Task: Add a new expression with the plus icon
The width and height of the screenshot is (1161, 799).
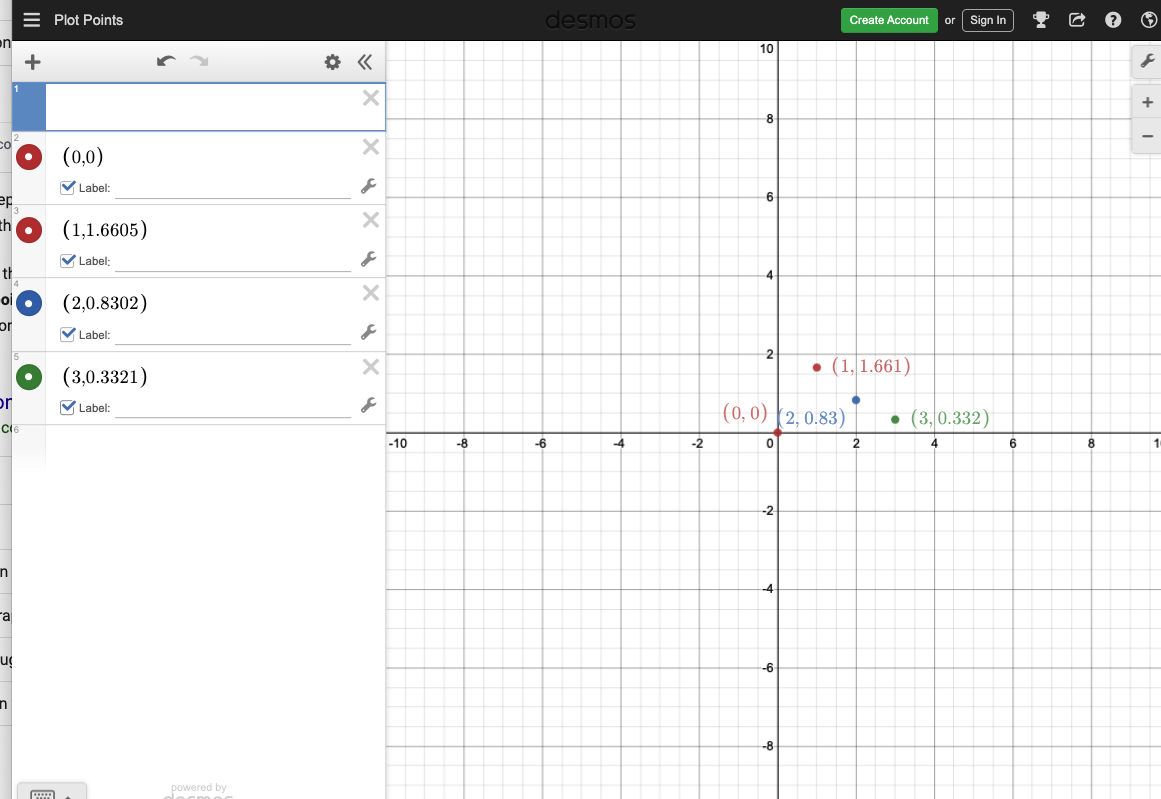Action: pos(32,61)
